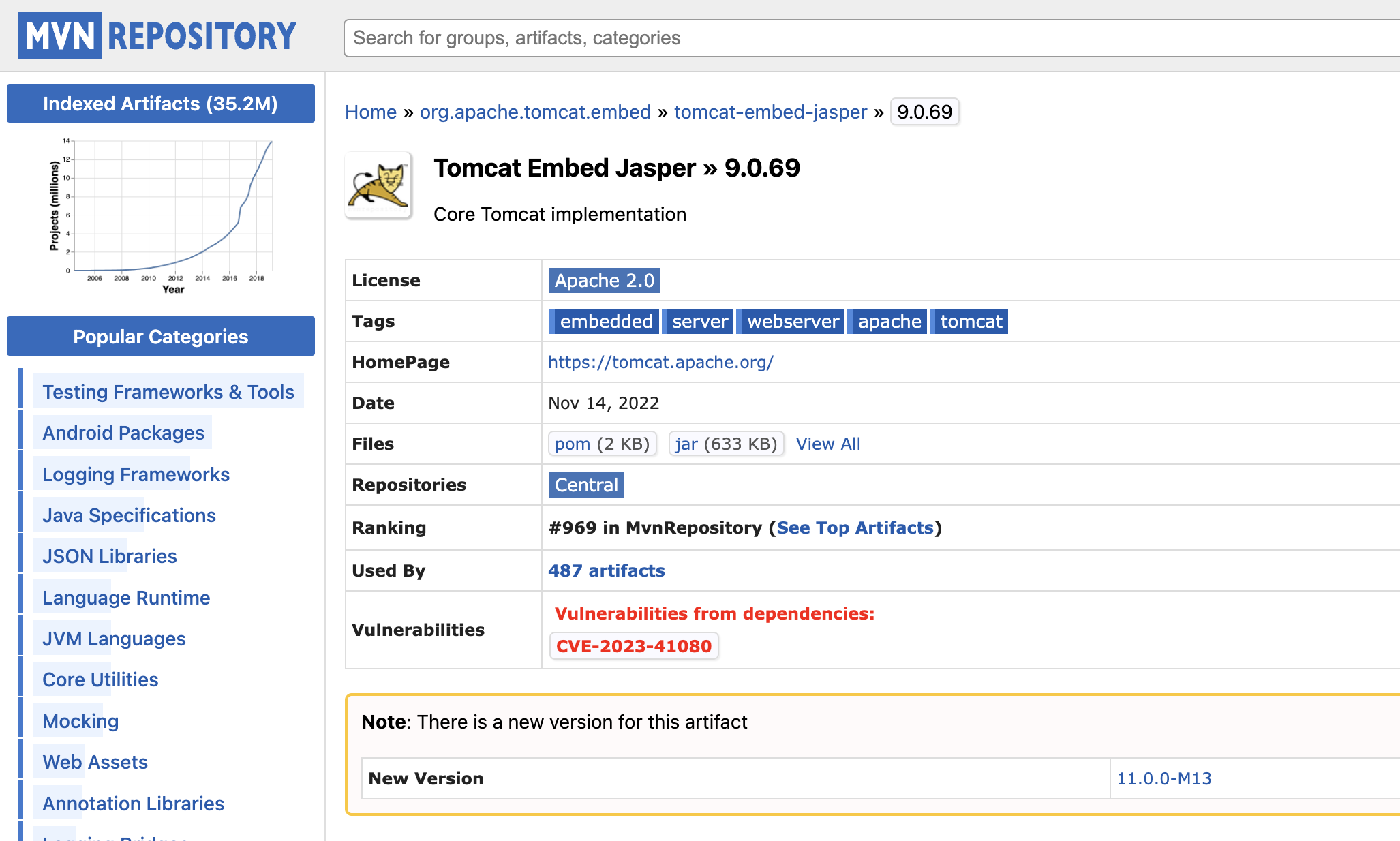The width and height of the screenshot is (1400, 841).
Task: Open new version 11.0.0-M13 link
Action: 1163,778
